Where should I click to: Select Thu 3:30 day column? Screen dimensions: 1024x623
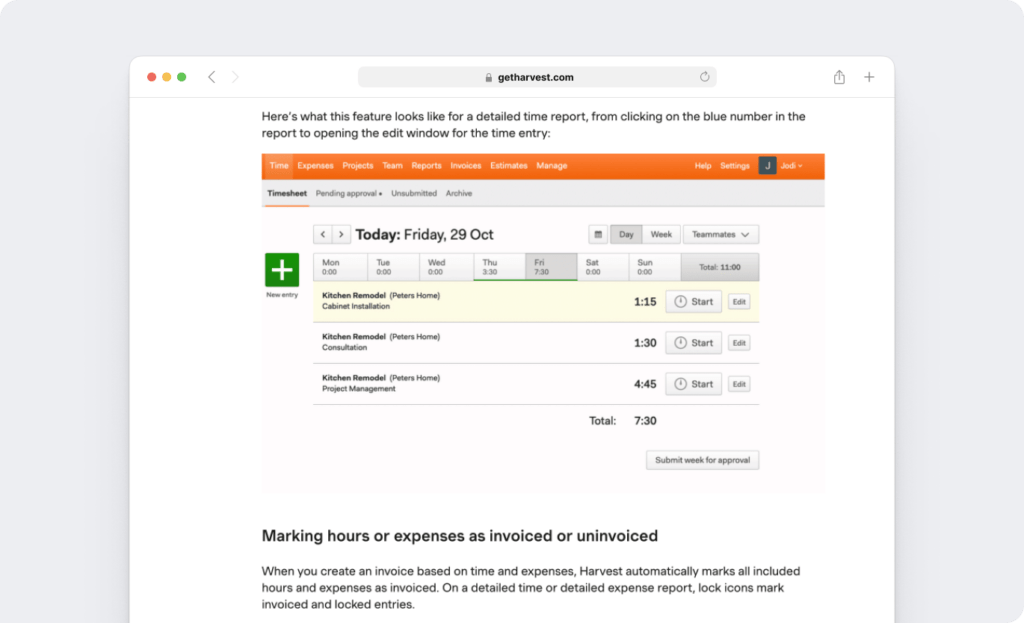pos(499,267)
